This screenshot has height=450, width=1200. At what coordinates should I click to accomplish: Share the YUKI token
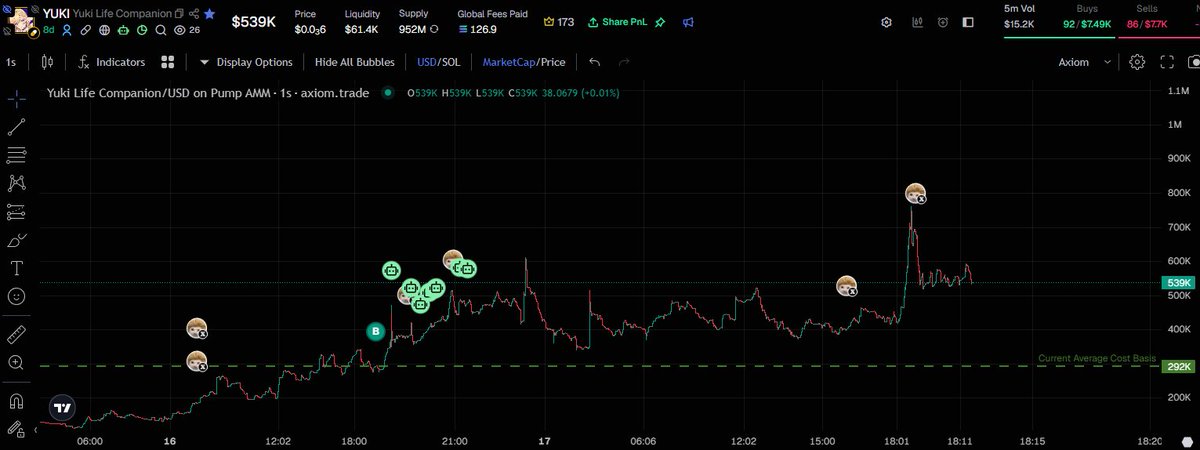pyautogui.click(x=194, y=14)
